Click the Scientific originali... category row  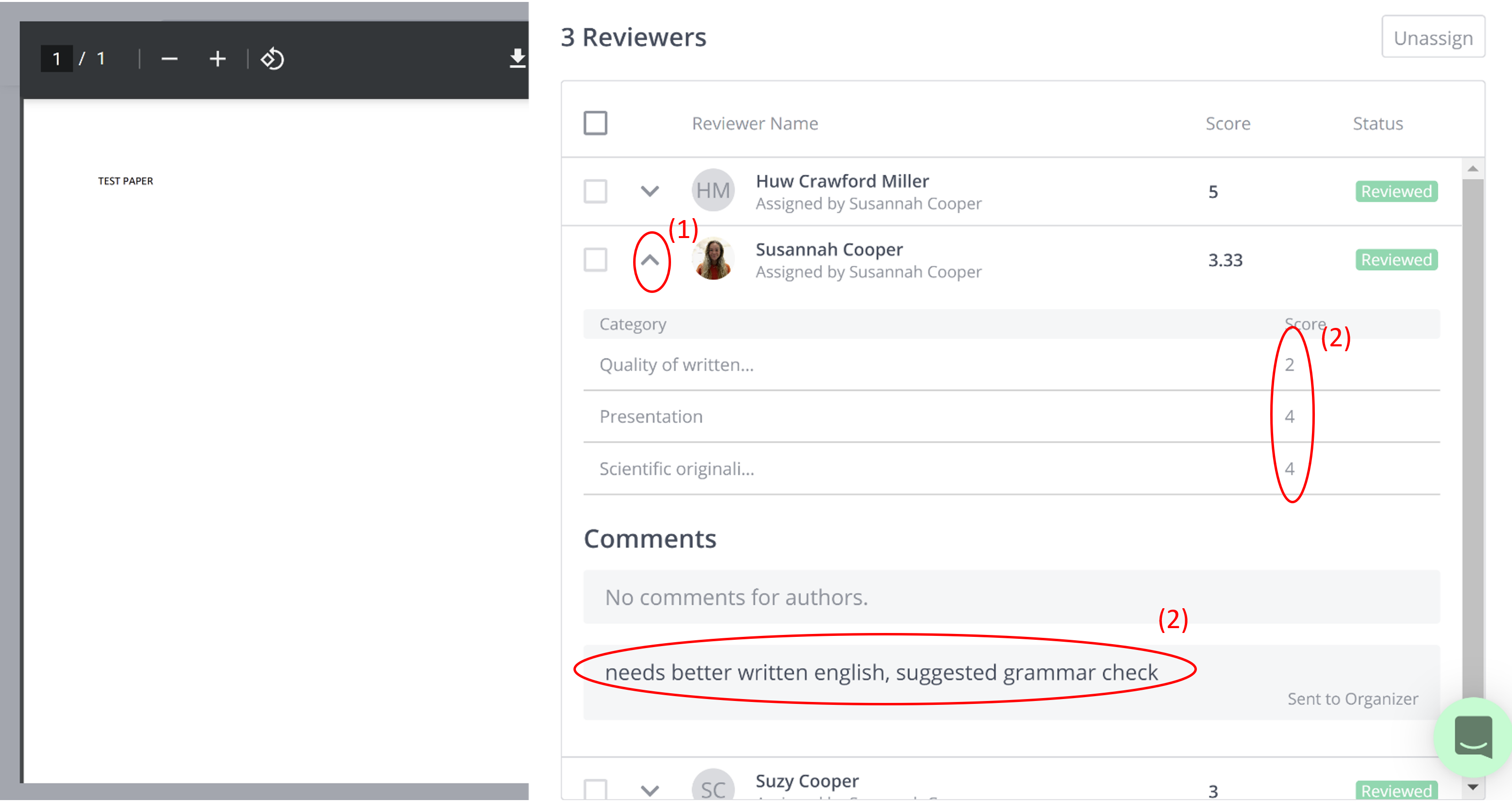[1011, 469]
